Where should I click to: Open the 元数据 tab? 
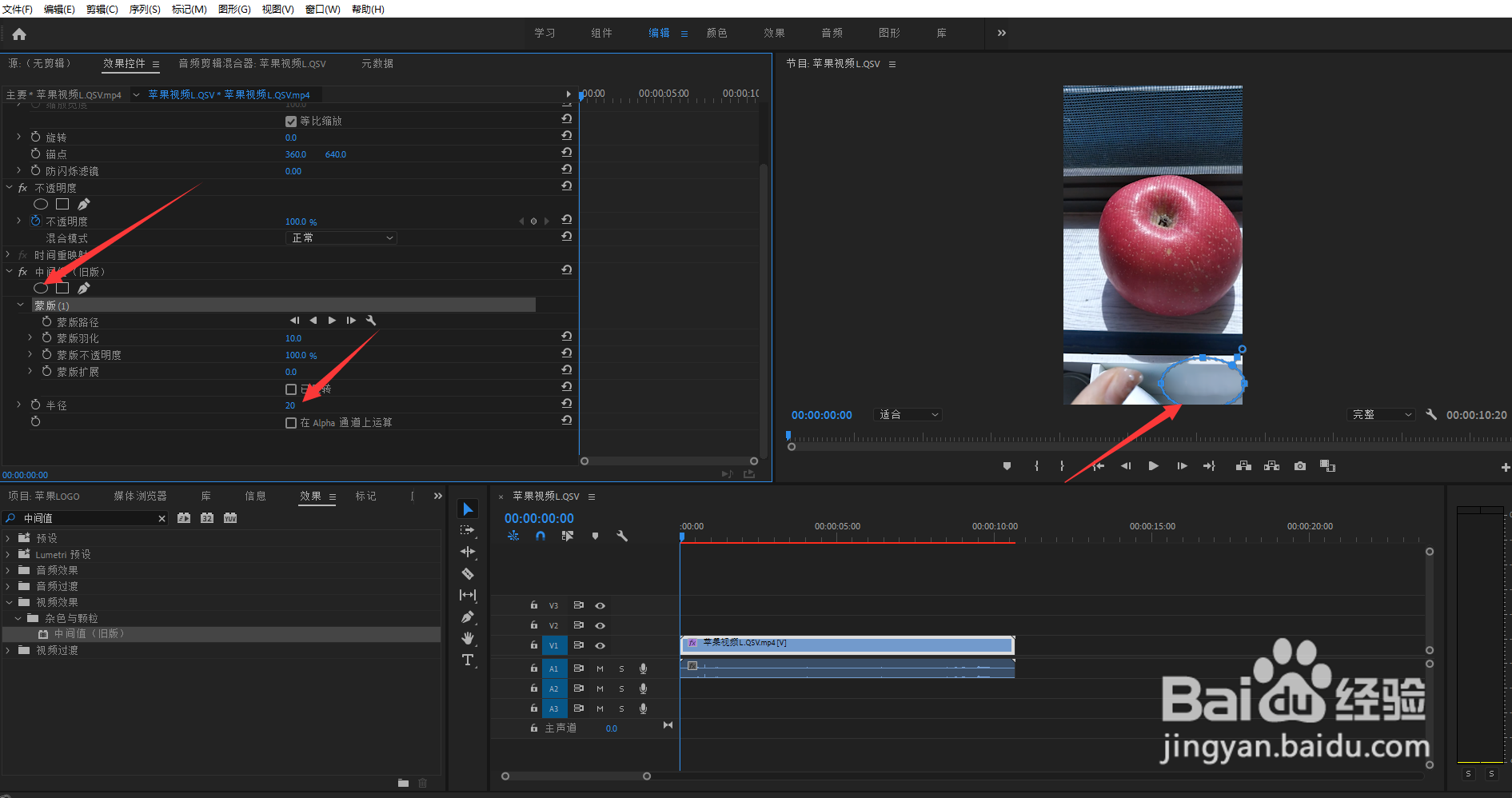[x=377, y=63]
